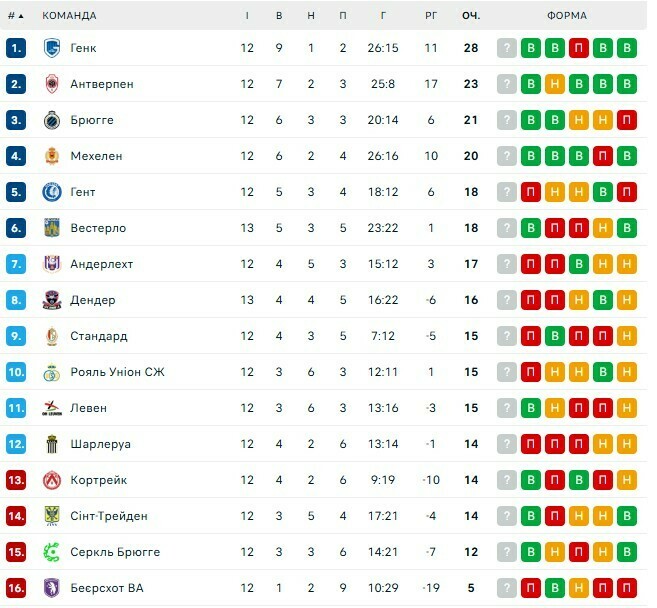This screenshot has height=608, width=657.
Task: Click the ФОРМА column header
Action: [567, 16]
